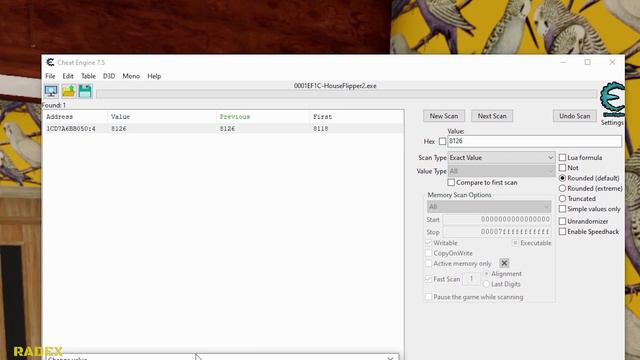Click the First value 8118 cell
The width and height of the screenshot is (640, 360).
[x=320, y=129]
